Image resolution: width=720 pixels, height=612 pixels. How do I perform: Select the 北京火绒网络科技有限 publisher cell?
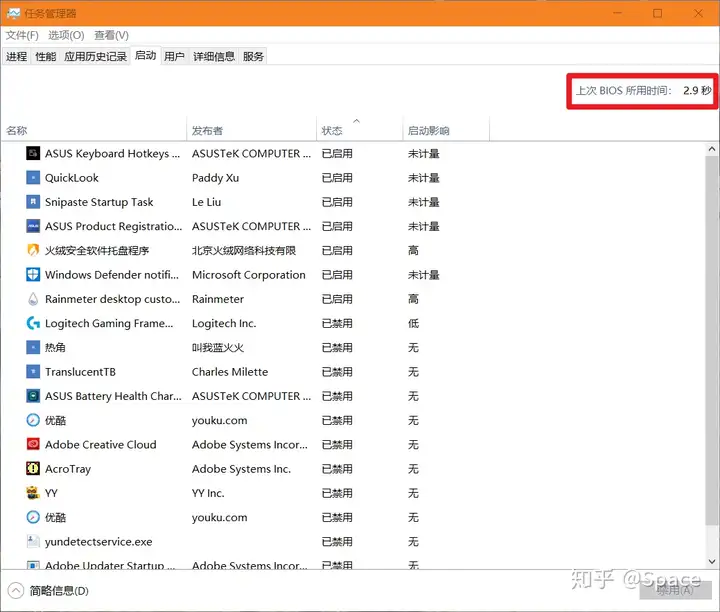(244, 250)
